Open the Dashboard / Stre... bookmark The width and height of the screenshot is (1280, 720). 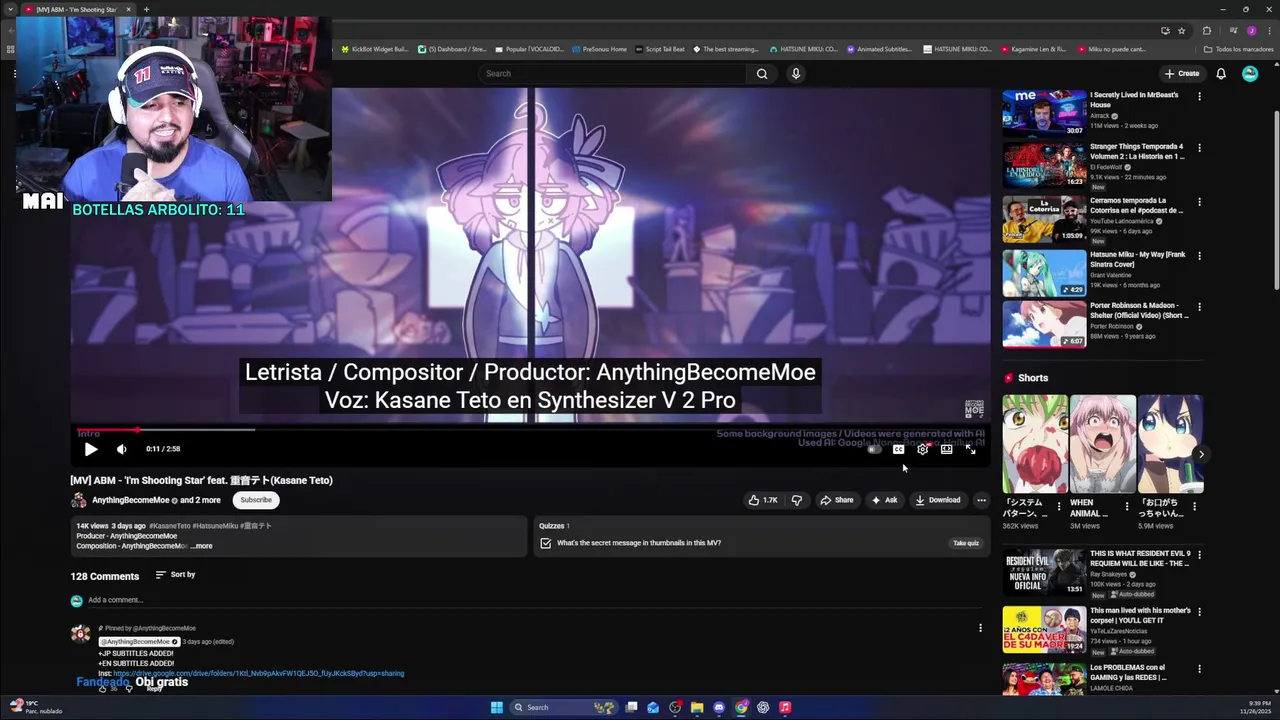point(453,49)
